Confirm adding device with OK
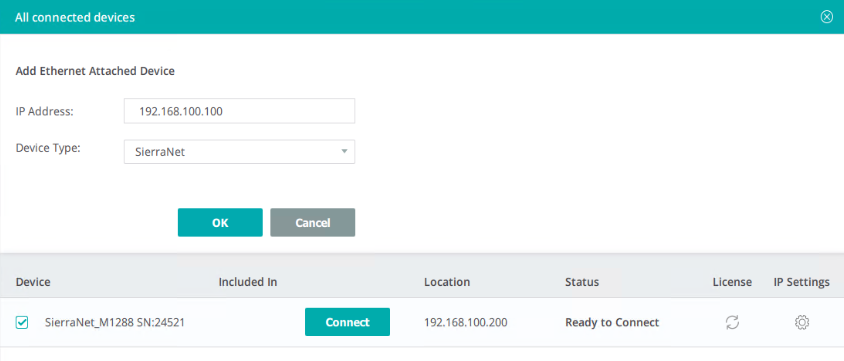The height and width of the screenshot is (361, 844). 220,222
